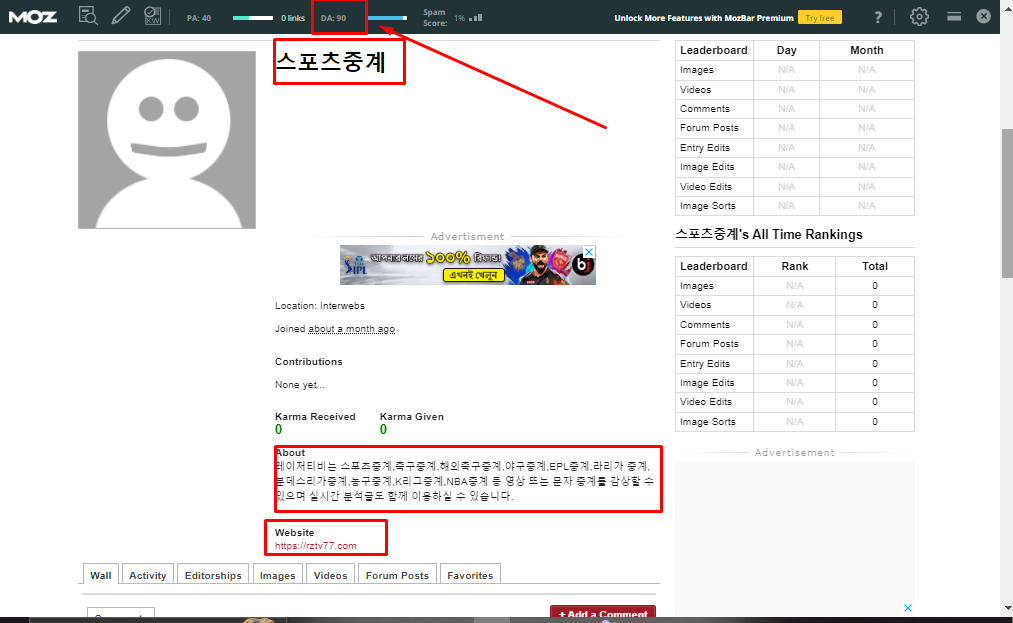
Task: Expand the Day column in the Leaderboard
Action: pos(786,50)
